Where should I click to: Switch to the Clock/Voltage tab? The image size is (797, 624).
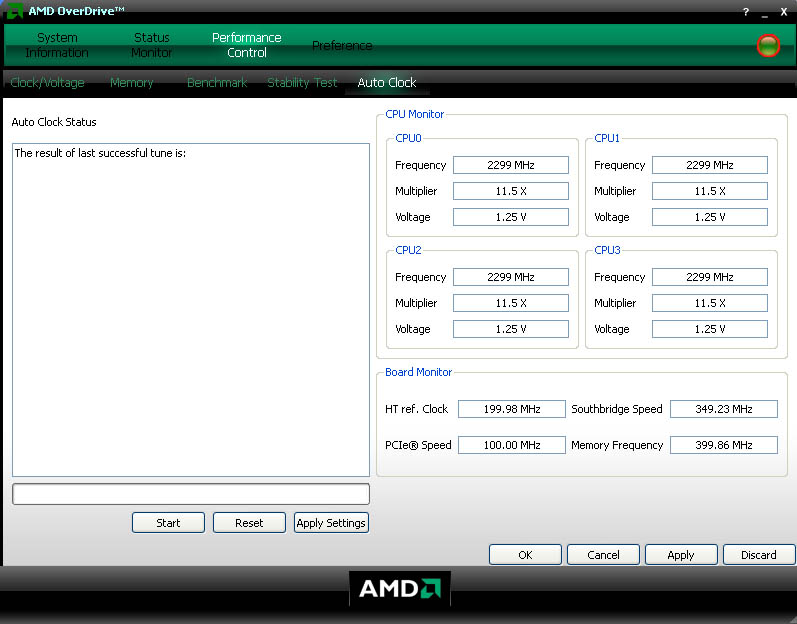[x=47, y=83]
